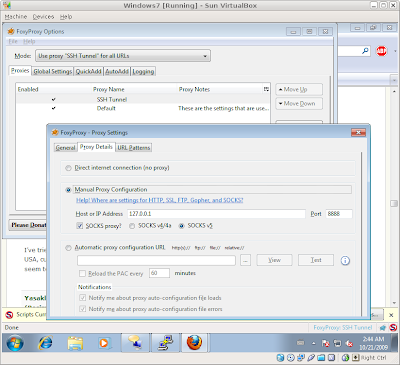This screenshot has width=400, height=365.
Task: Switch to Firefox in the taskbar
Action: [194, 343]
